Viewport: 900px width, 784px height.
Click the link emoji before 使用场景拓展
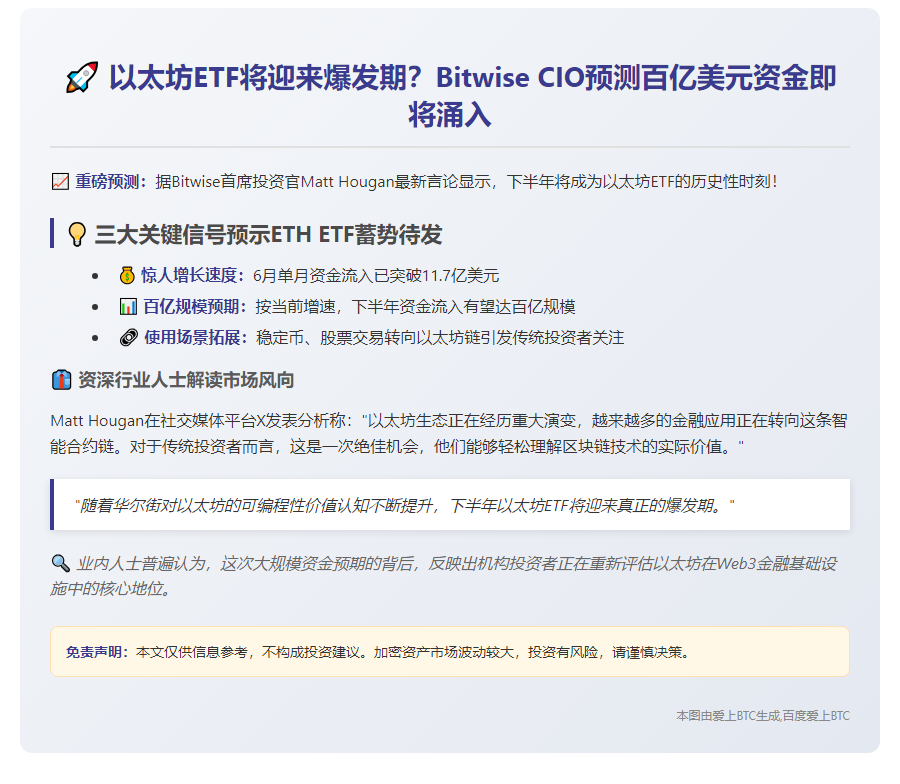[129, 337]
